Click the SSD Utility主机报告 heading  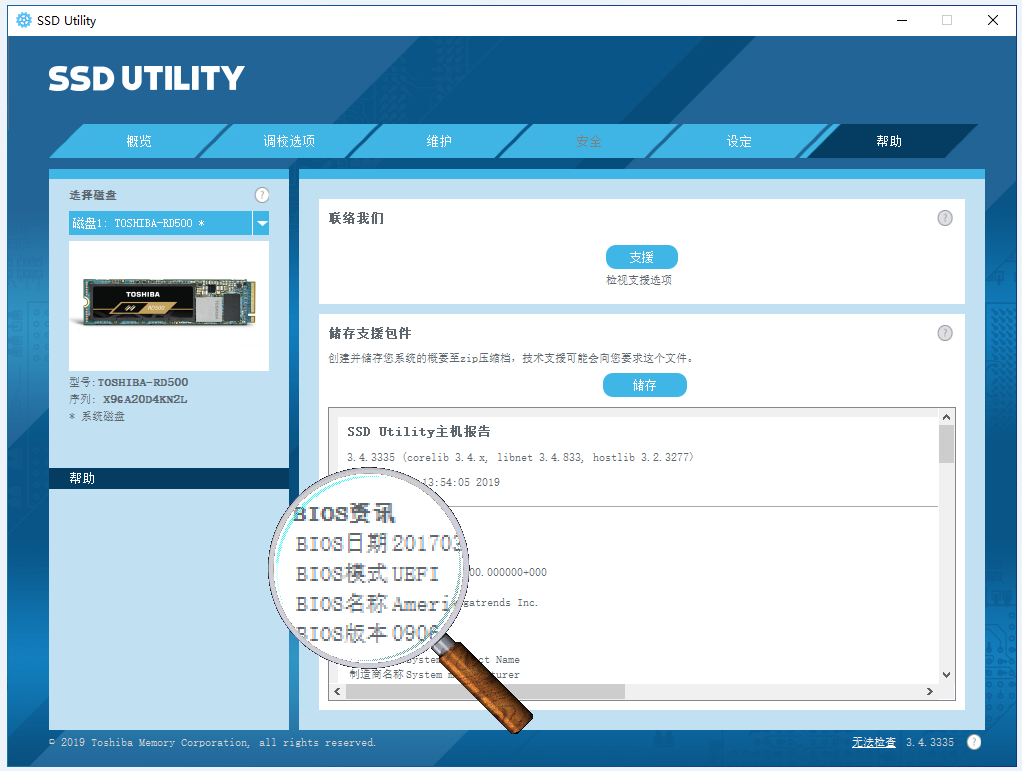[x=418, y=431]
